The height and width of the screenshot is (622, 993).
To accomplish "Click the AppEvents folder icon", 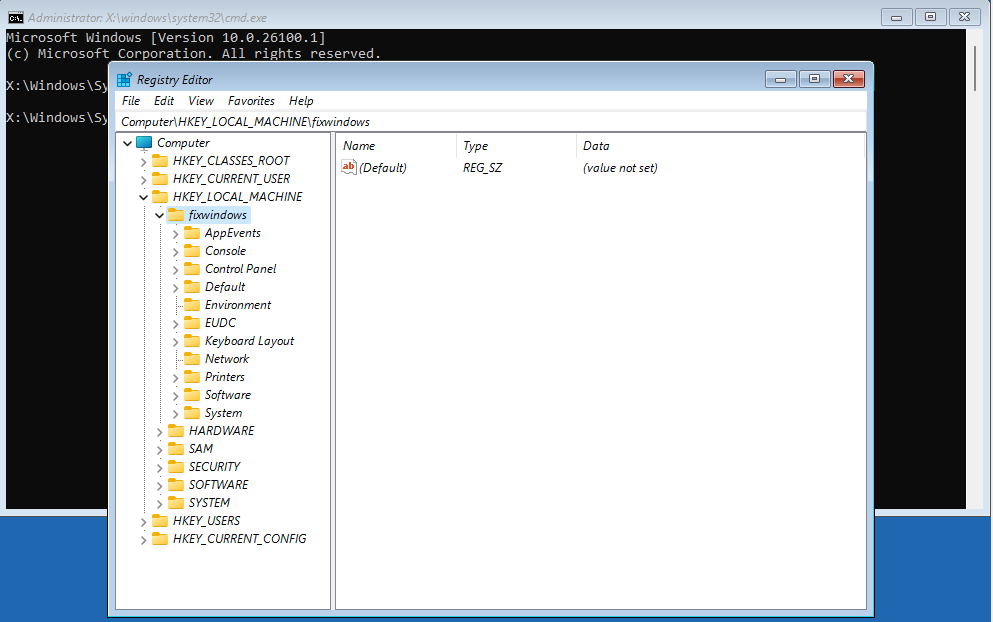I will coord(192,232).
